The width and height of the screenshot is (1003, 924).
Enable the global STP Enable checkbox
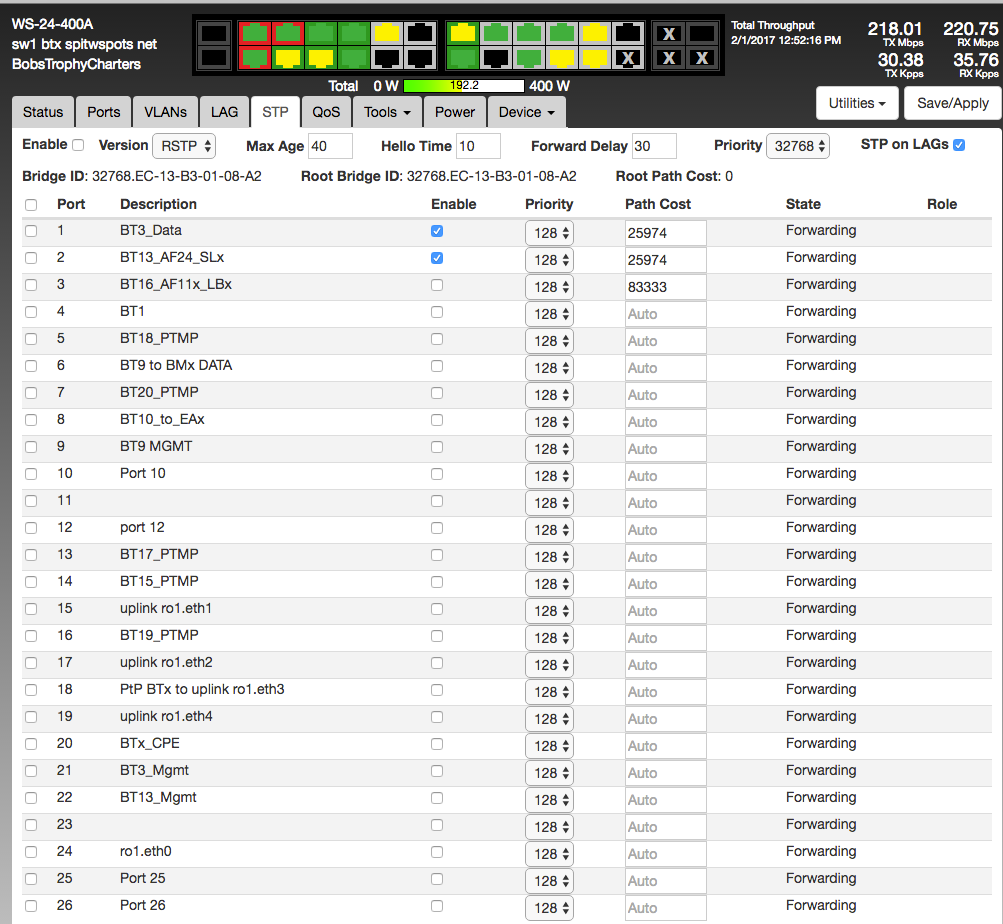(x=78, y=145)
